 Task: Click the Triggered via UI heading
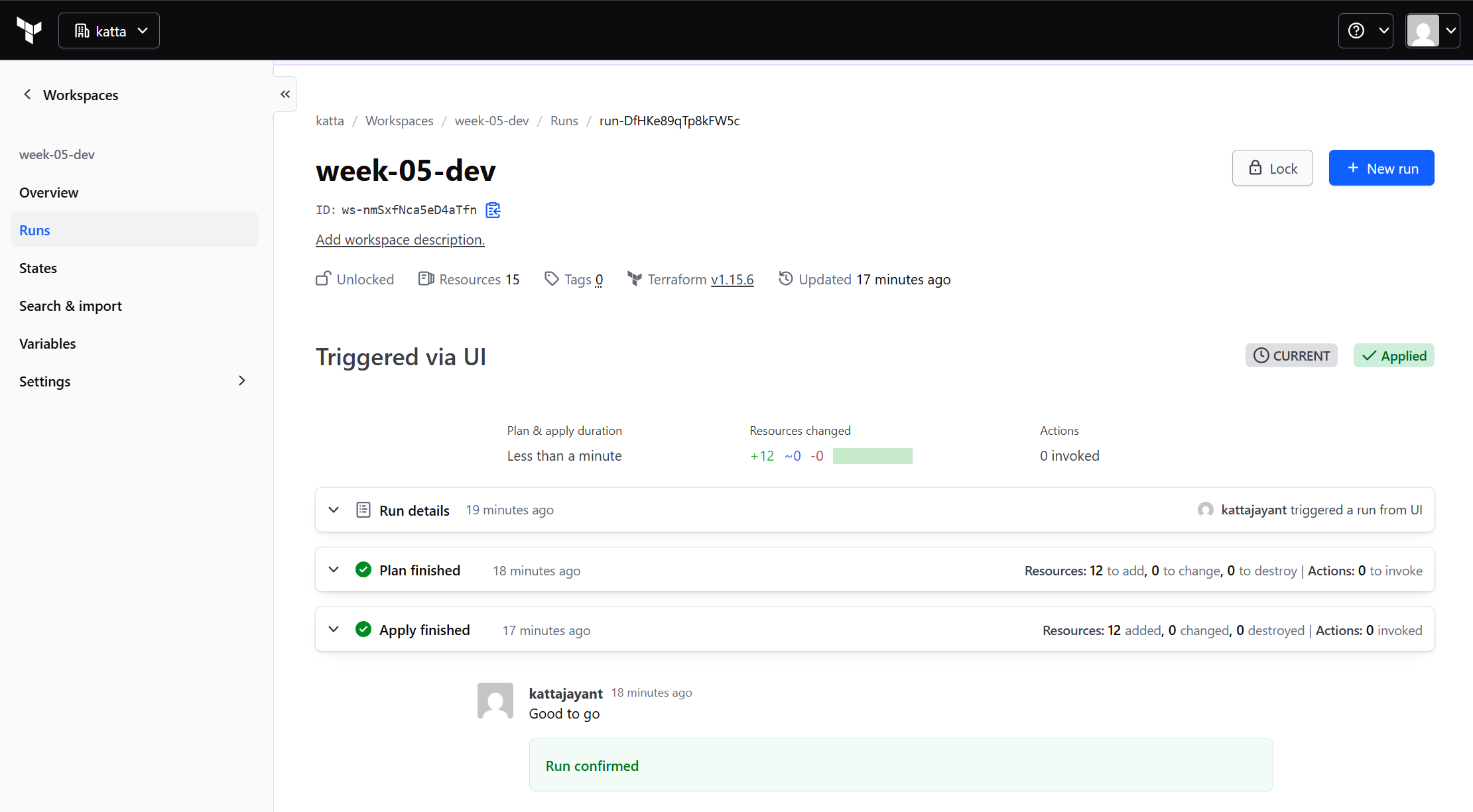[x=401, y=357]
